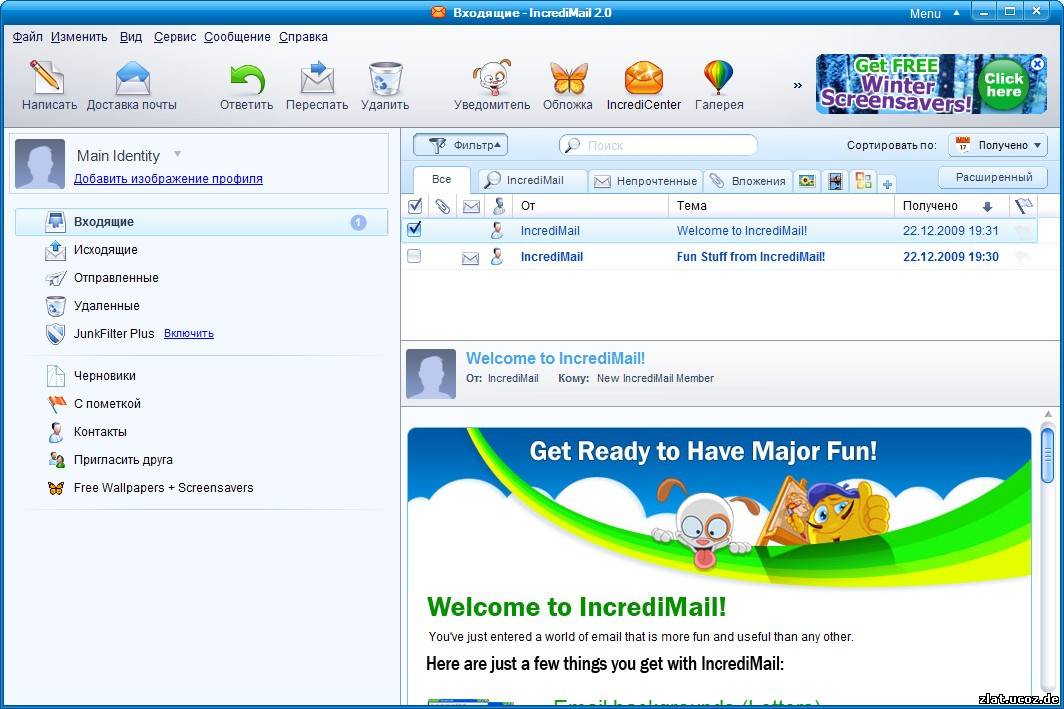
Task: Open the photo attachments filter tab icon
Action: 807,181
